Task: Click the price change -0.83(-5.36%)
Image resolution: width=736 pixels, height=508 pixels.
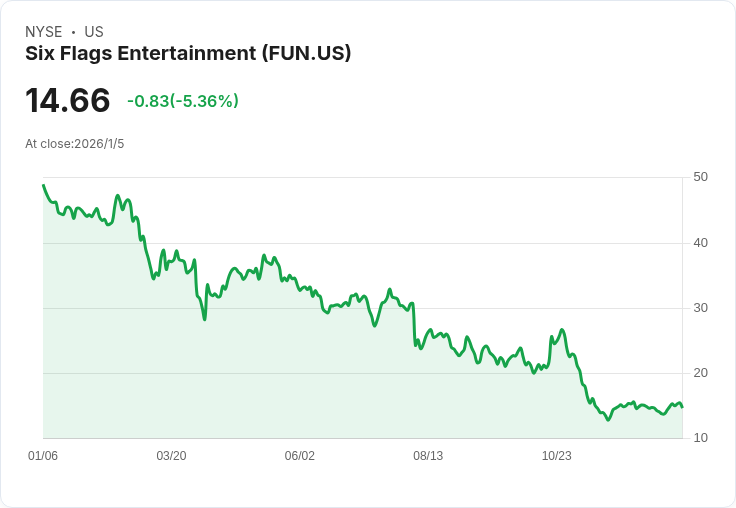Action: click(x=183, y=101)
